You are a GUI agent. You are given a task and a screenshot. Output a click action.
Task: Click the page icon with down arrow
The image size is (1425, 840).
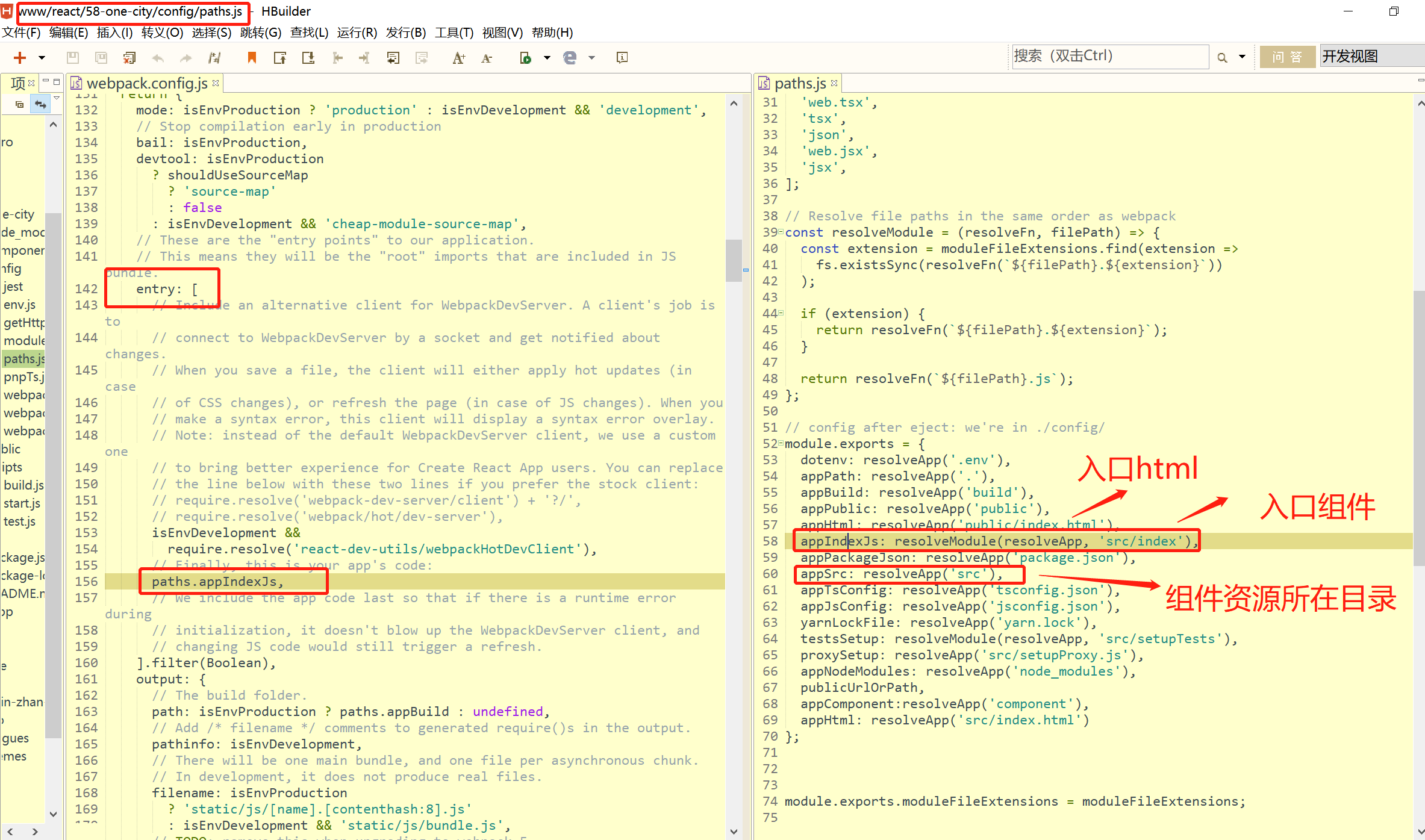point(308,58)
